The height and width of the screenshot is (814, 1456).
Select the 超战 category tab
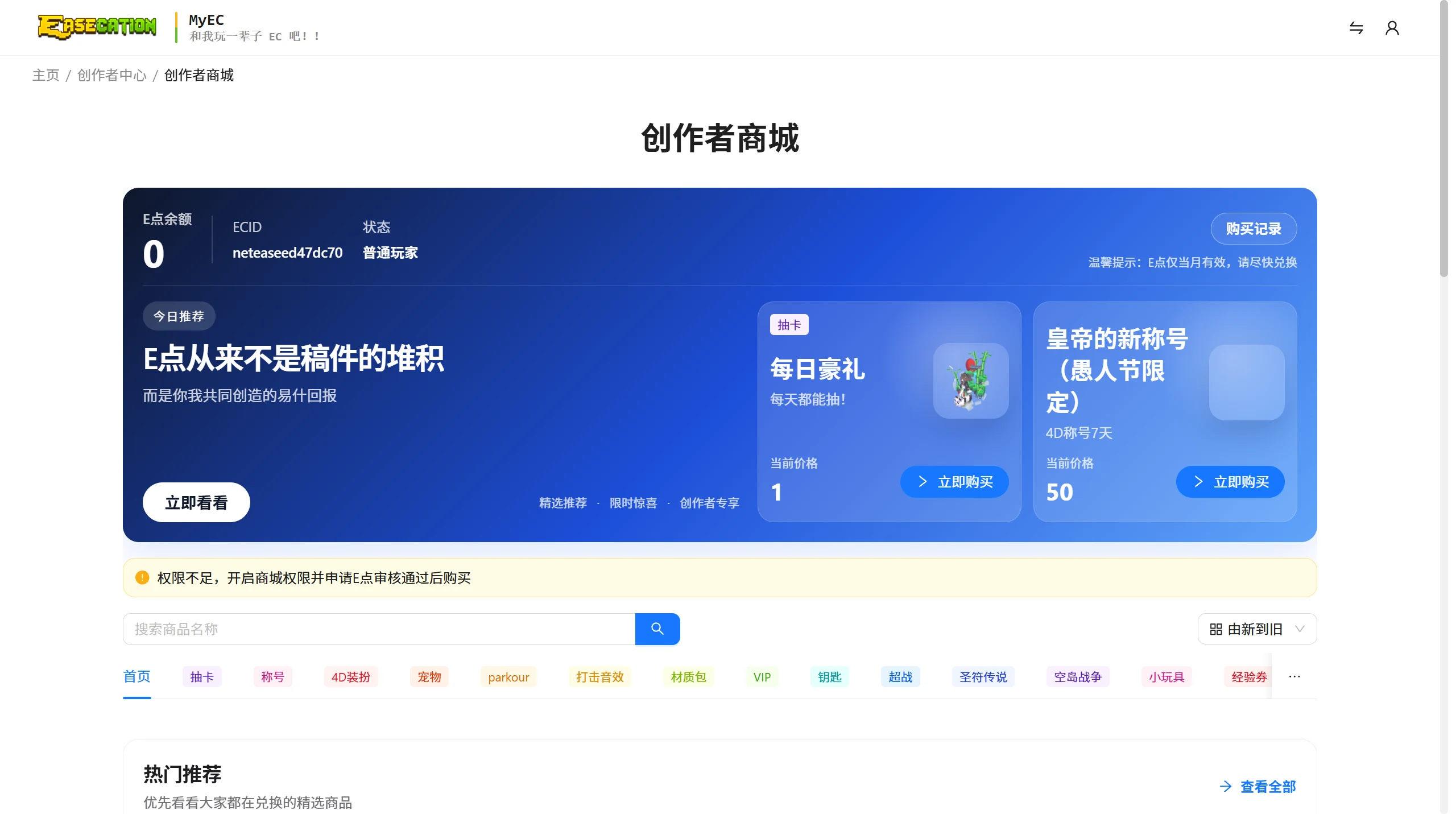[900, 677]
